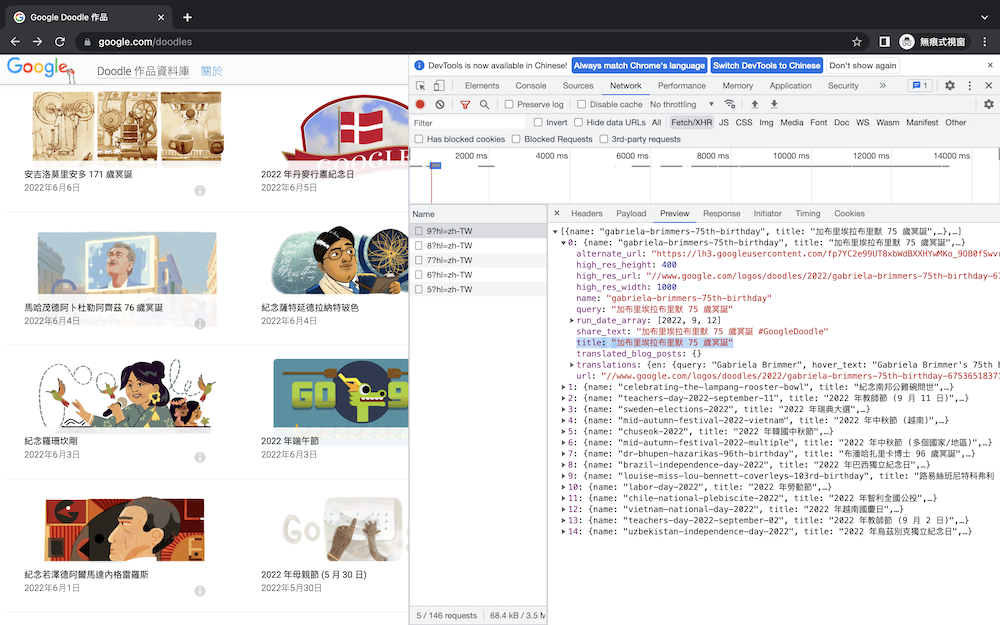Open DevTools settings gear

[x=950, y=85]
